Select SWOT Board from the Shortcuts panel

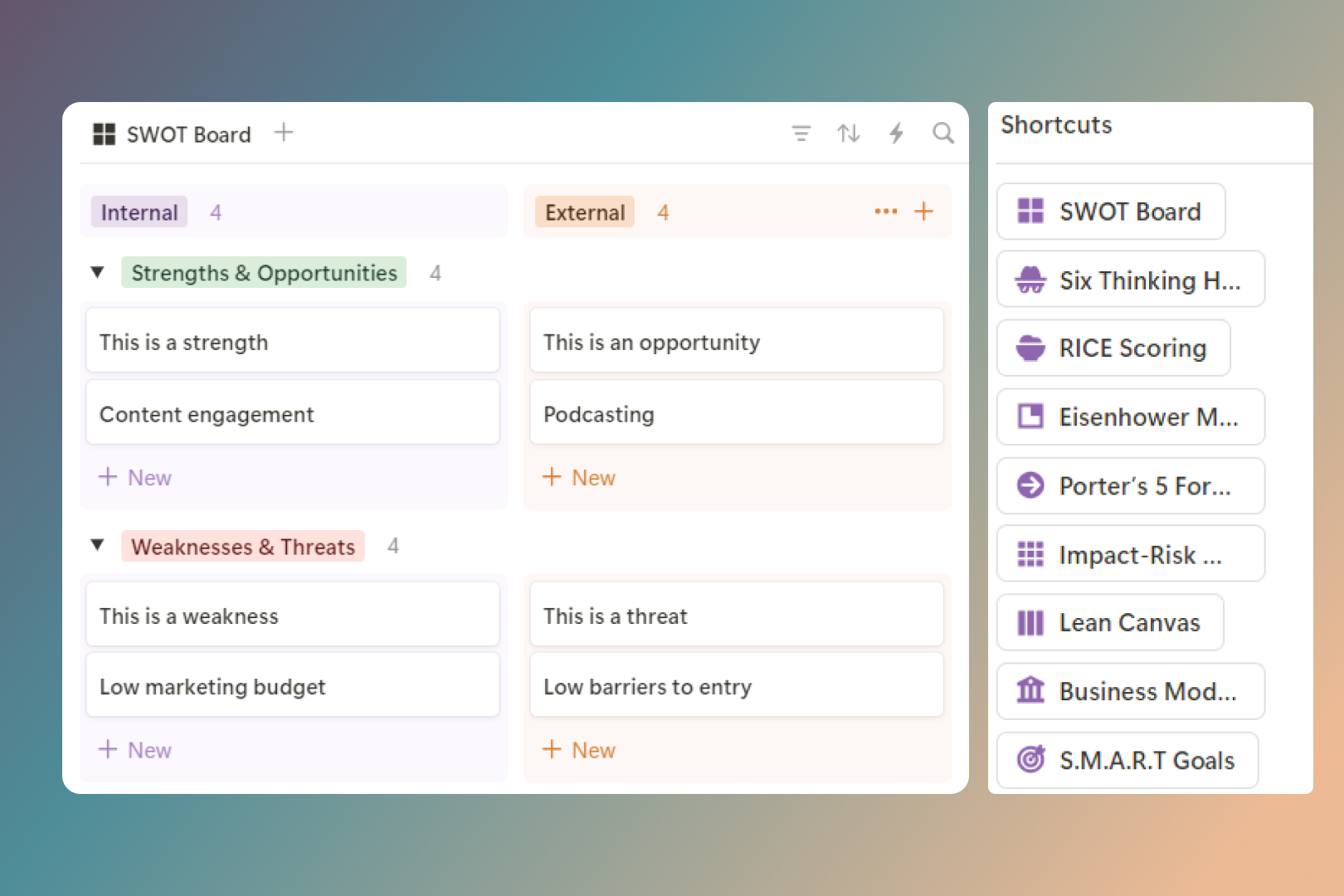1110,212
